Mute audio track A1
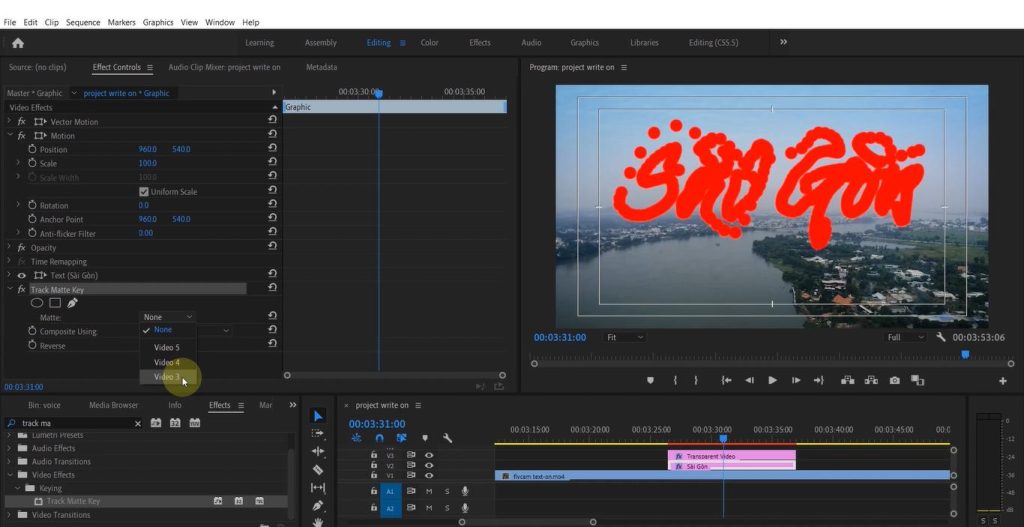Screen dimensions: 1024x527 click(429, 491)
